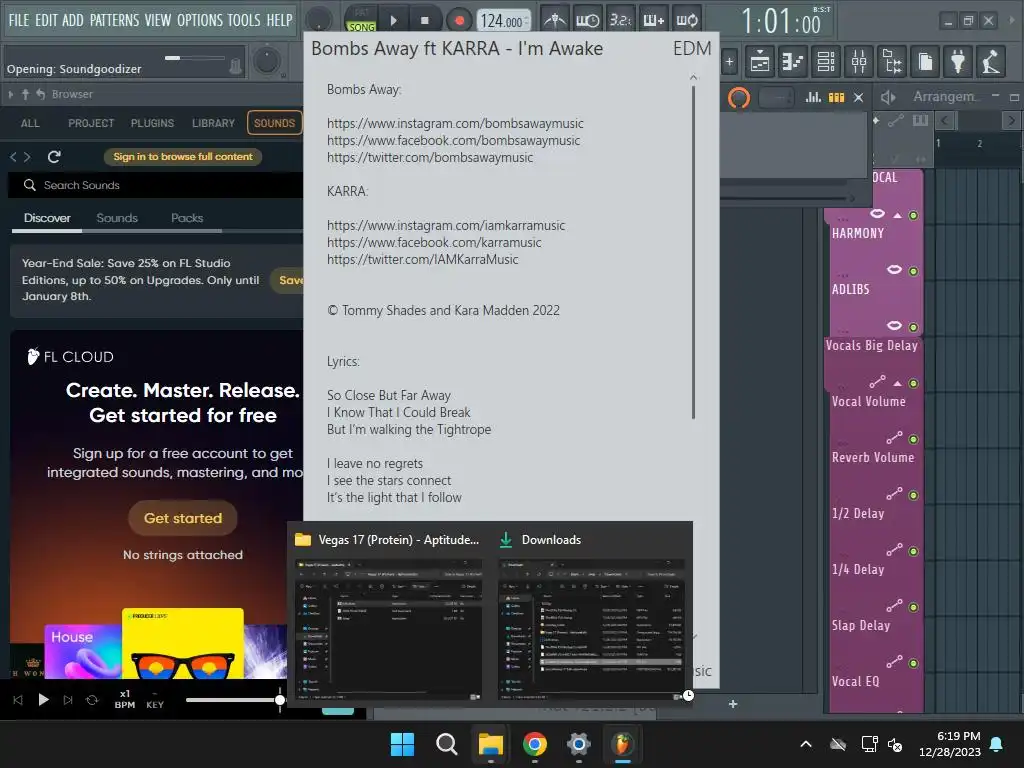Toggle typing keyboard to piano icon
This screenshot has height=768, width=1024.
coord(654,20)
